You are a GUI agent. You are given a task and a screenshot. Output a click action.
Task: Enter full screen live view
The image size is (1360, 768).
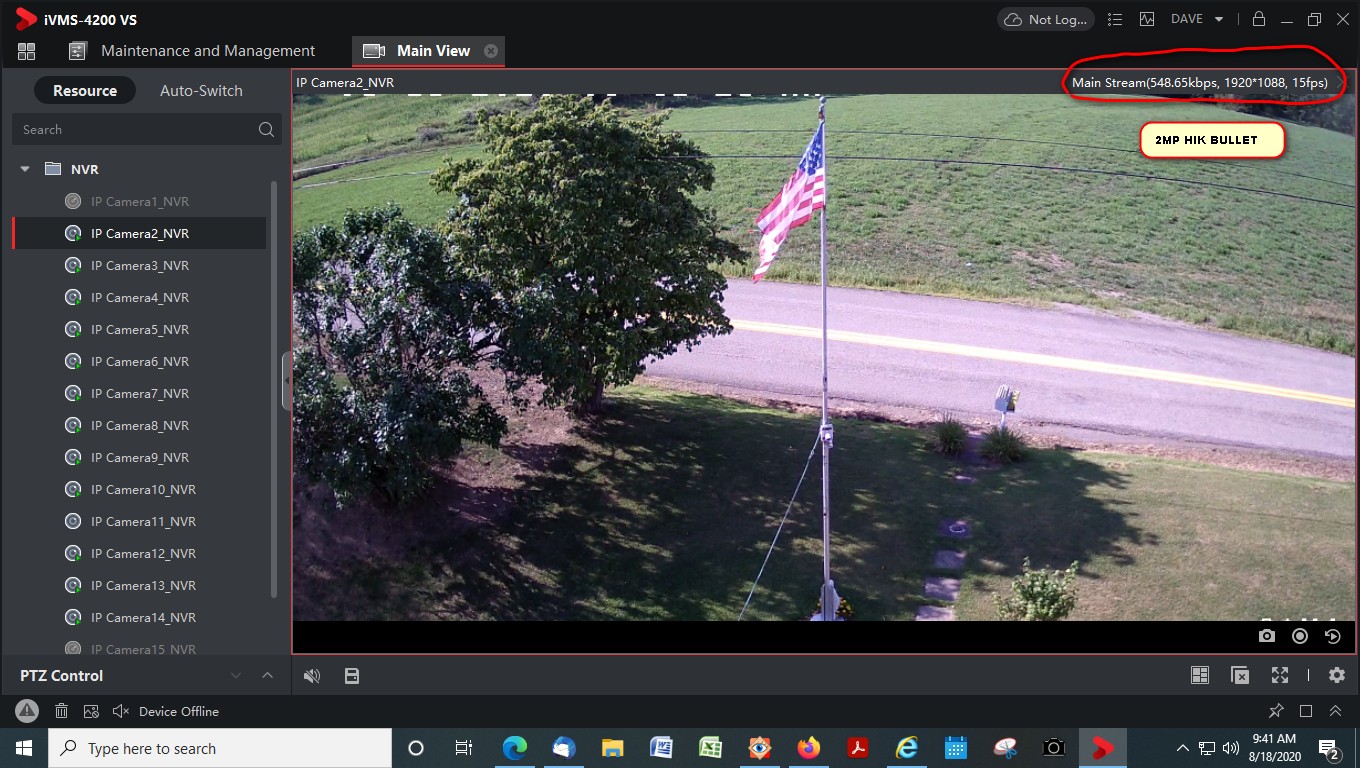1280,676
